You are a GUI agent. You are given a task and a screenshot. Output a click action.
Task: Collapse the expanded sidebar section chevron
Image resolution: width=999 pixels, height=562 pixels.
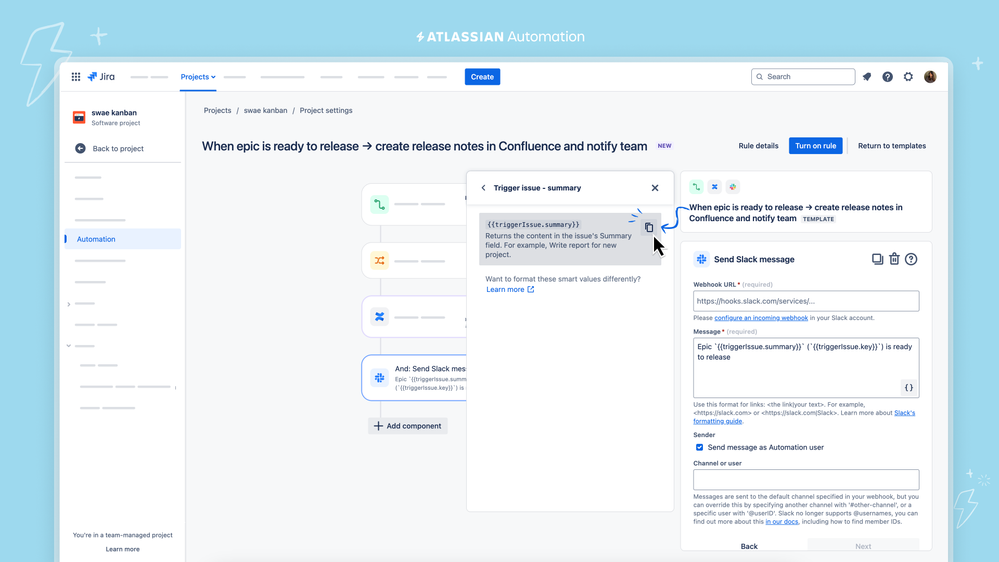[69, 346]
